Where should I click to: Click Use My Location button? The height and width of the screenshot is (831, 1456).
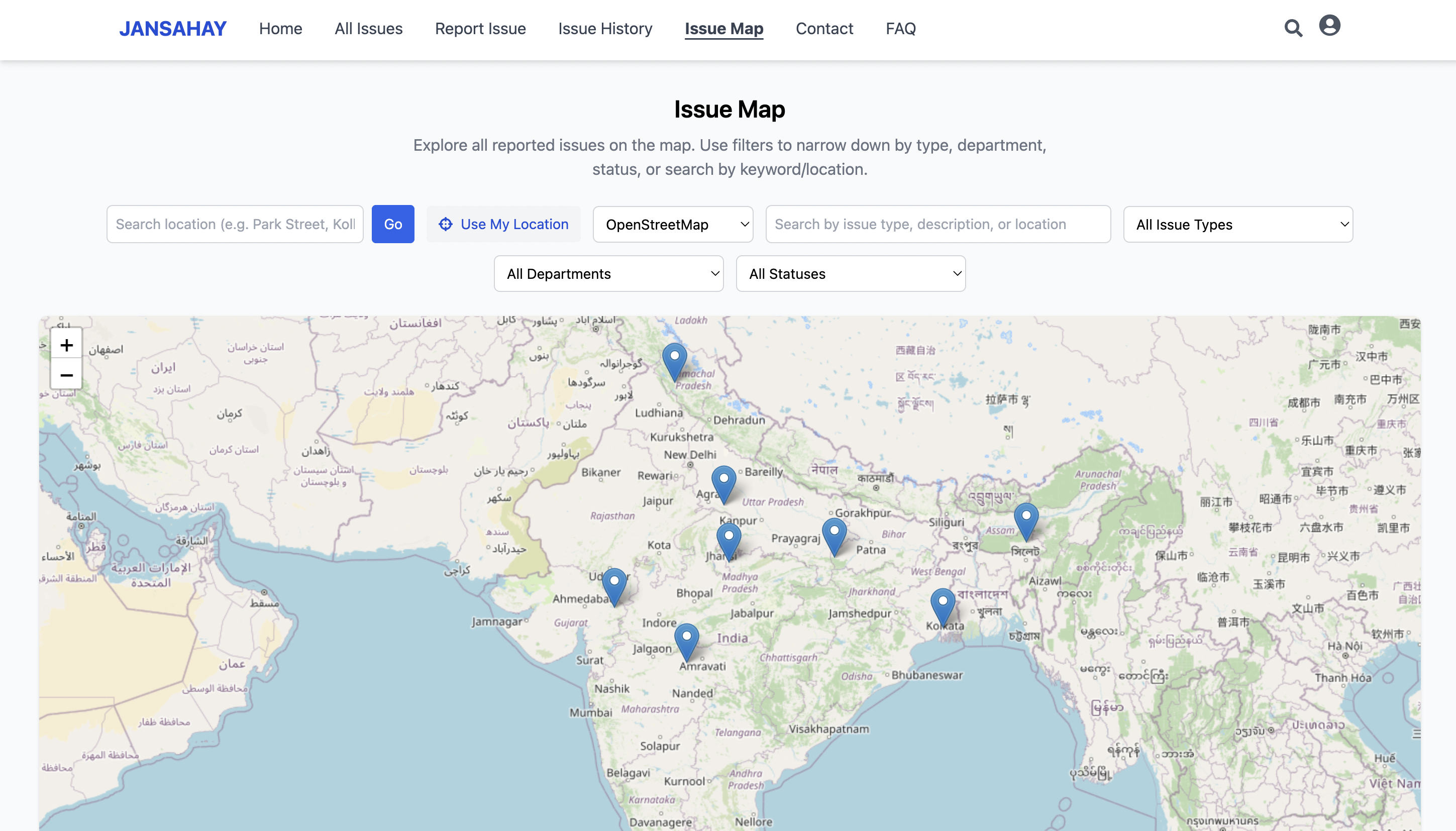503,224
